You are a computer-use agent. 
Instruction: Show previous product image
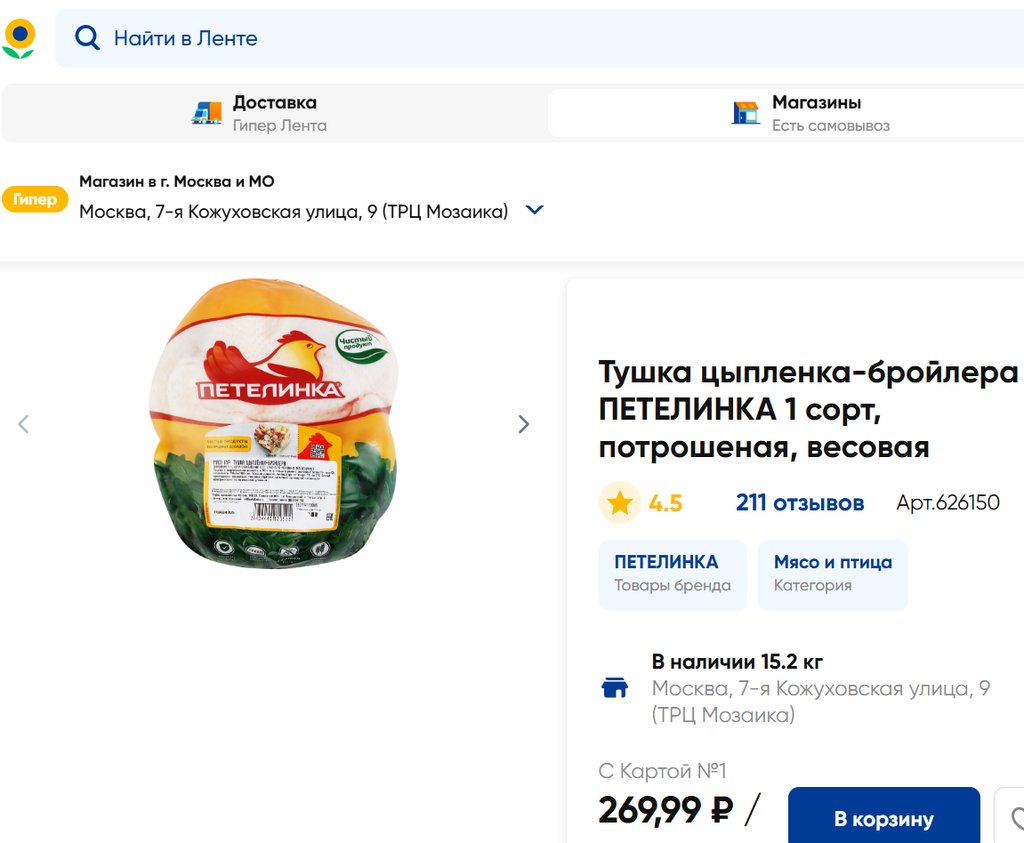point(24,424)
